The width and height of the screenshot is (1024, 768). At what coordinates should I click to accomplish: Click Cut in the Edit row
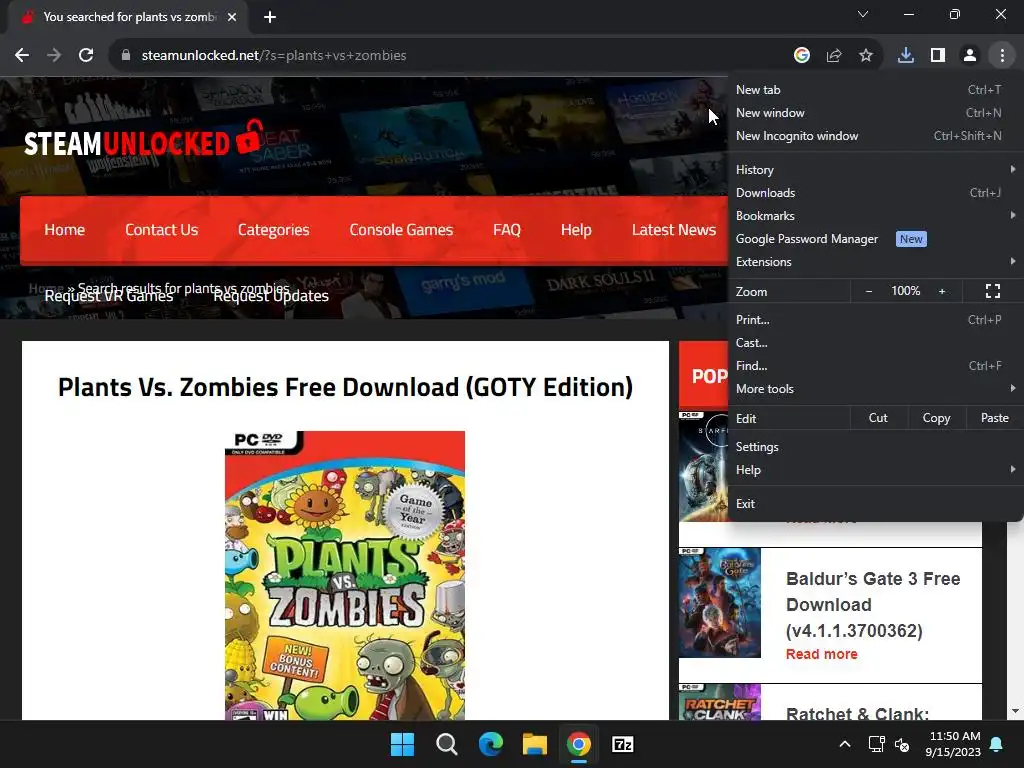pos(878,418)
